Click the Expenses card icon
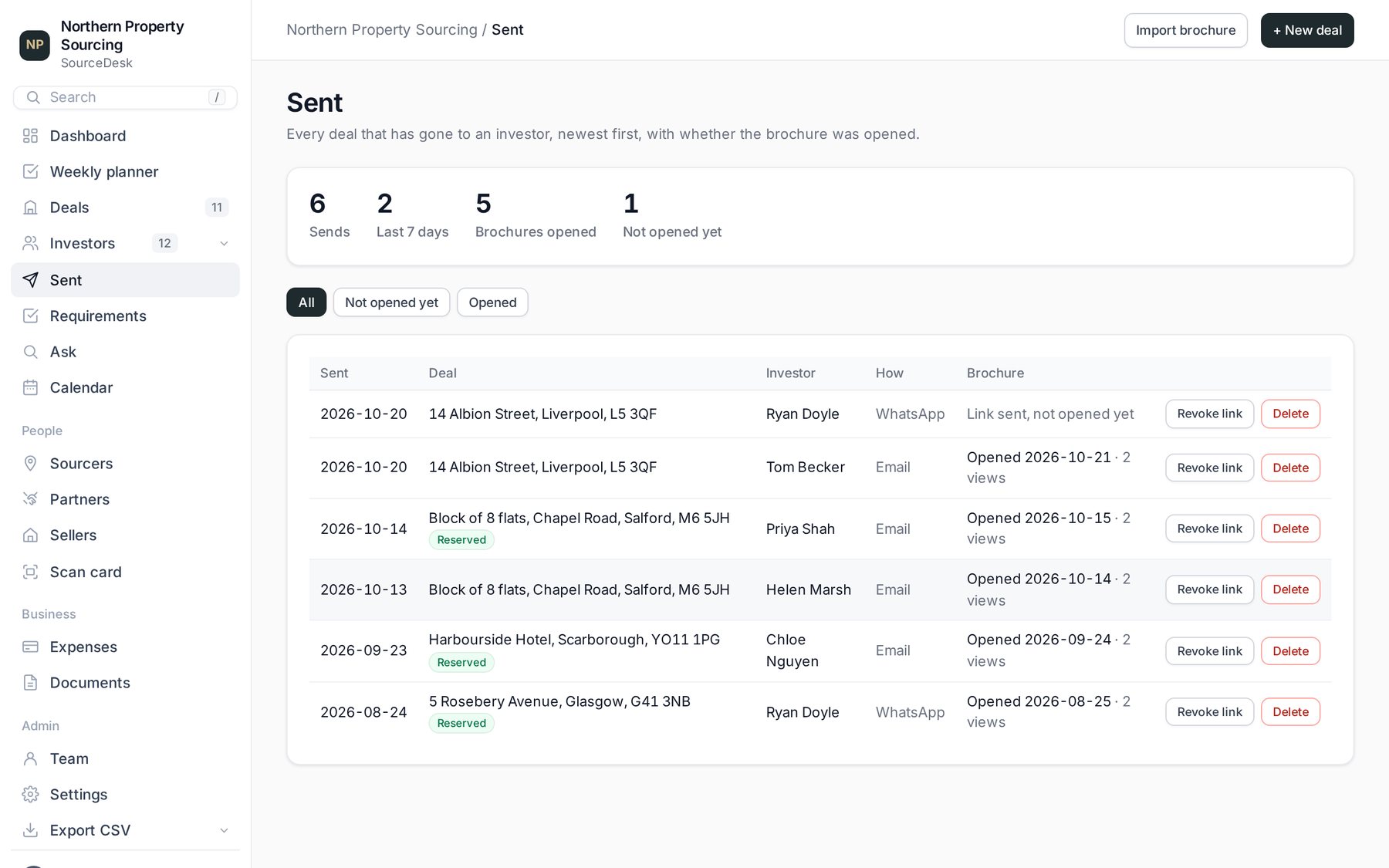The image size is (1389, 868). [30, 647]
